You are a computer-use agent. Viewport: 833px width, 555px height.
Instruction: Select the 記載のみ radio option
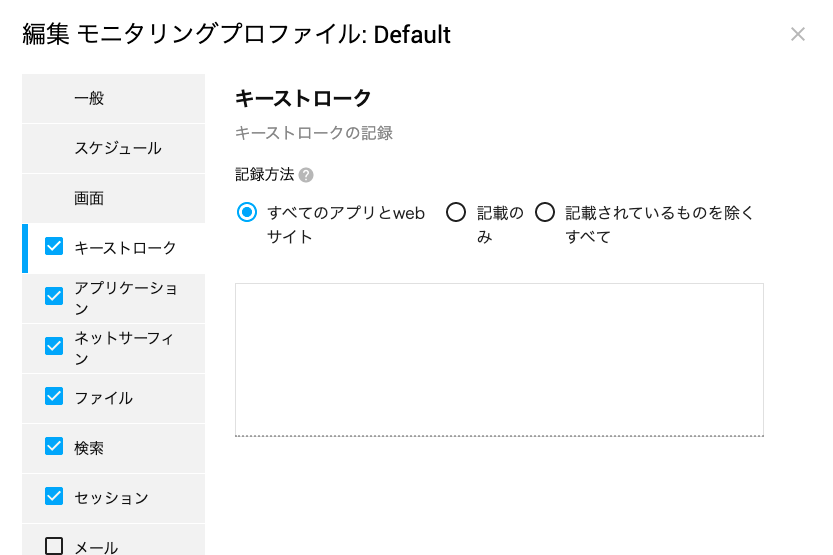[456, 212]
